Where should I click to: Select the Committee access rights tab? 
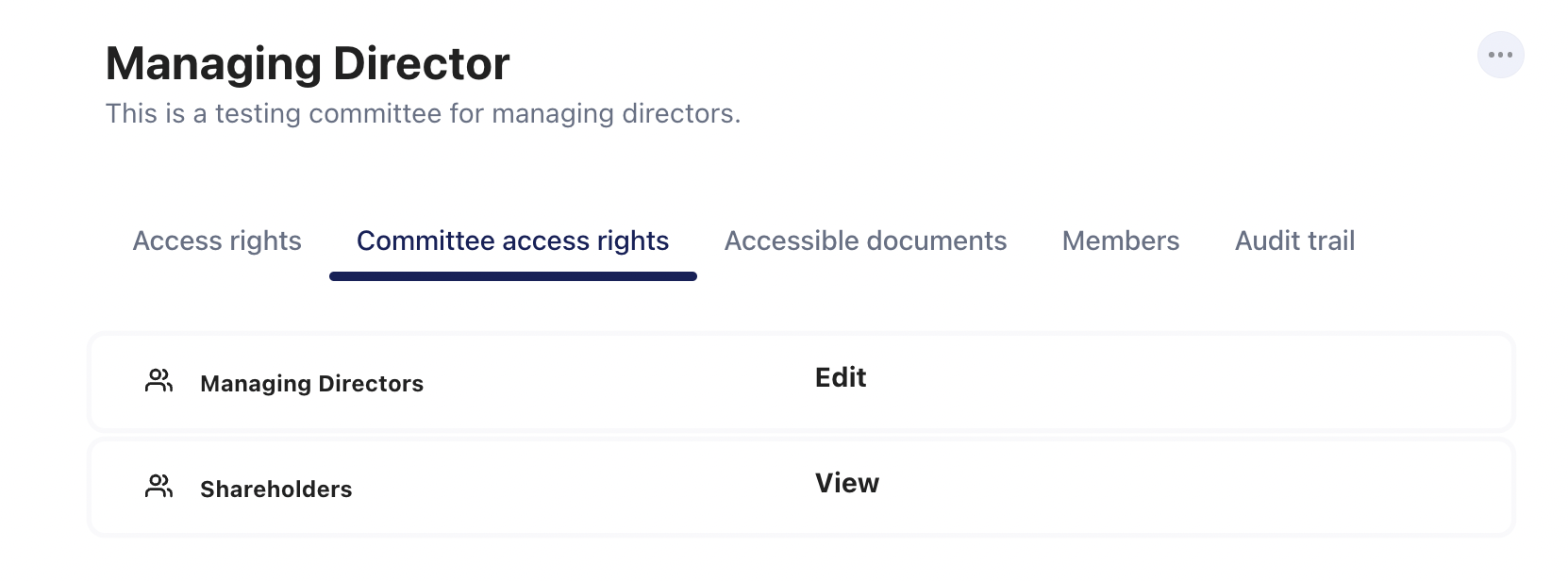coord(512,241)
